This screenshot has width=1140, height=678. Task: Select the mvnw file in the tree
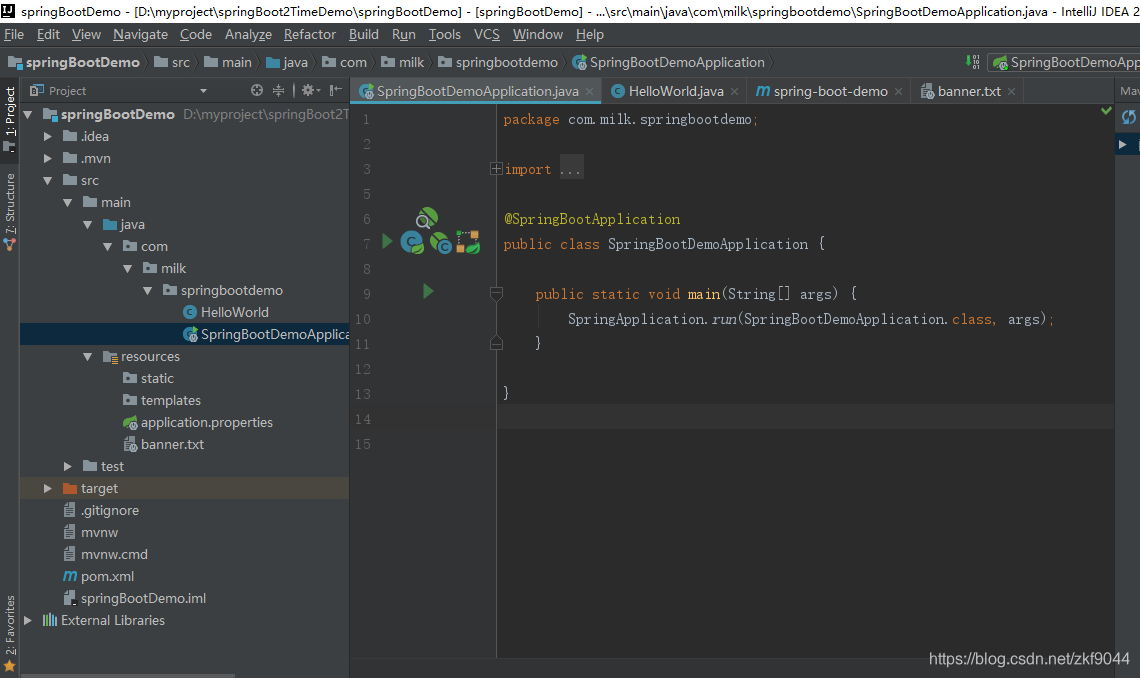(91, 533)
